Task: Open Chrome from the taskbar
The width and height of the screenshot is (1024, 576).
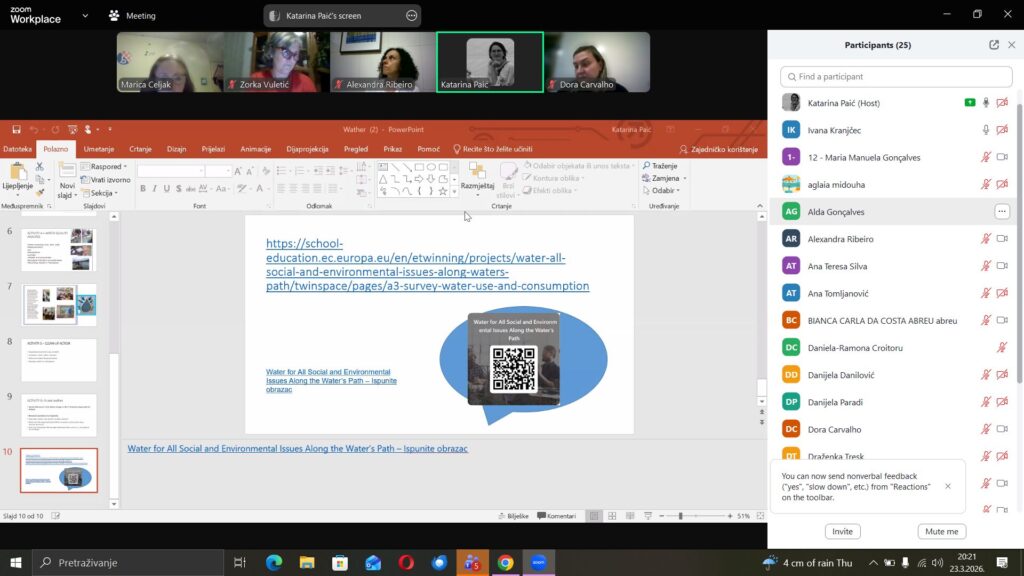Action: [x=505, y=563]
